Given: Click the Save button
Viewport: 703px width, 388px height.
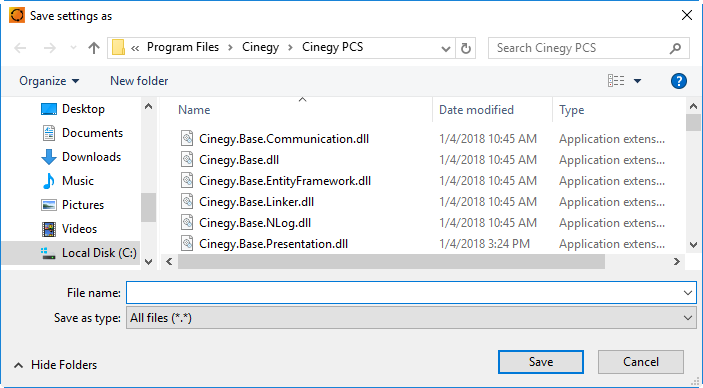Looking at the screenshot, I should click(541, 362).
